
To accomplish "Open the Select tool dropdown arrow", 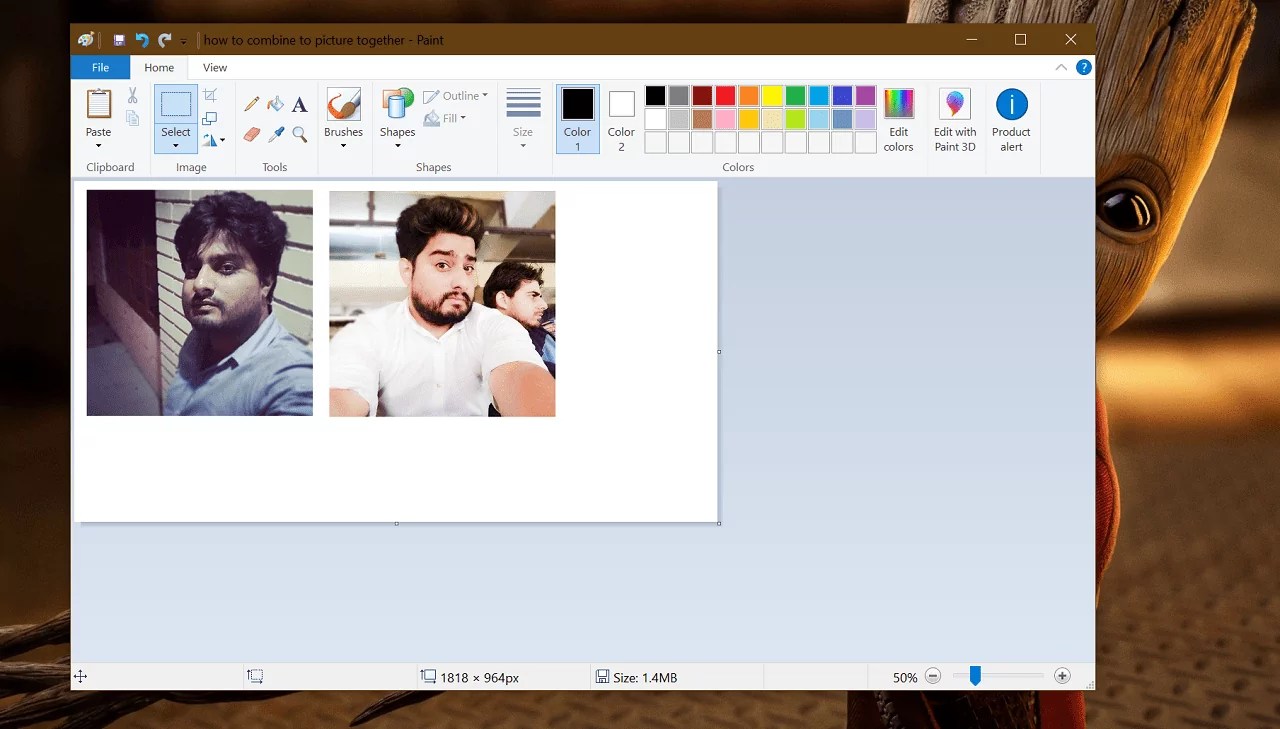I will 176,146.
